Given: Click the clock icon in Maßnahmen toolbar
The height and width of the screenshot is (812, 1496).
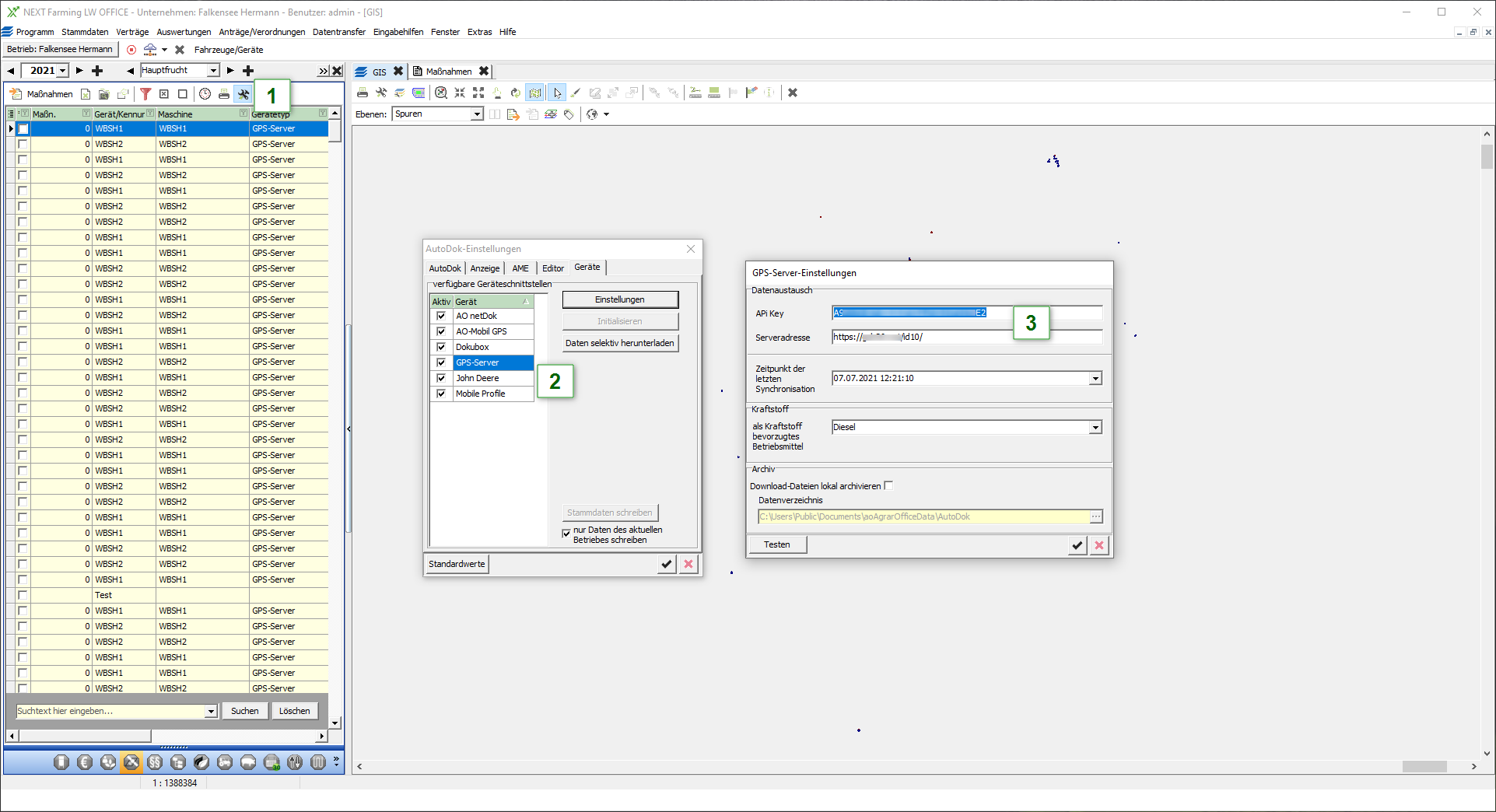Looking at the screenshot, I should (205, 94).
